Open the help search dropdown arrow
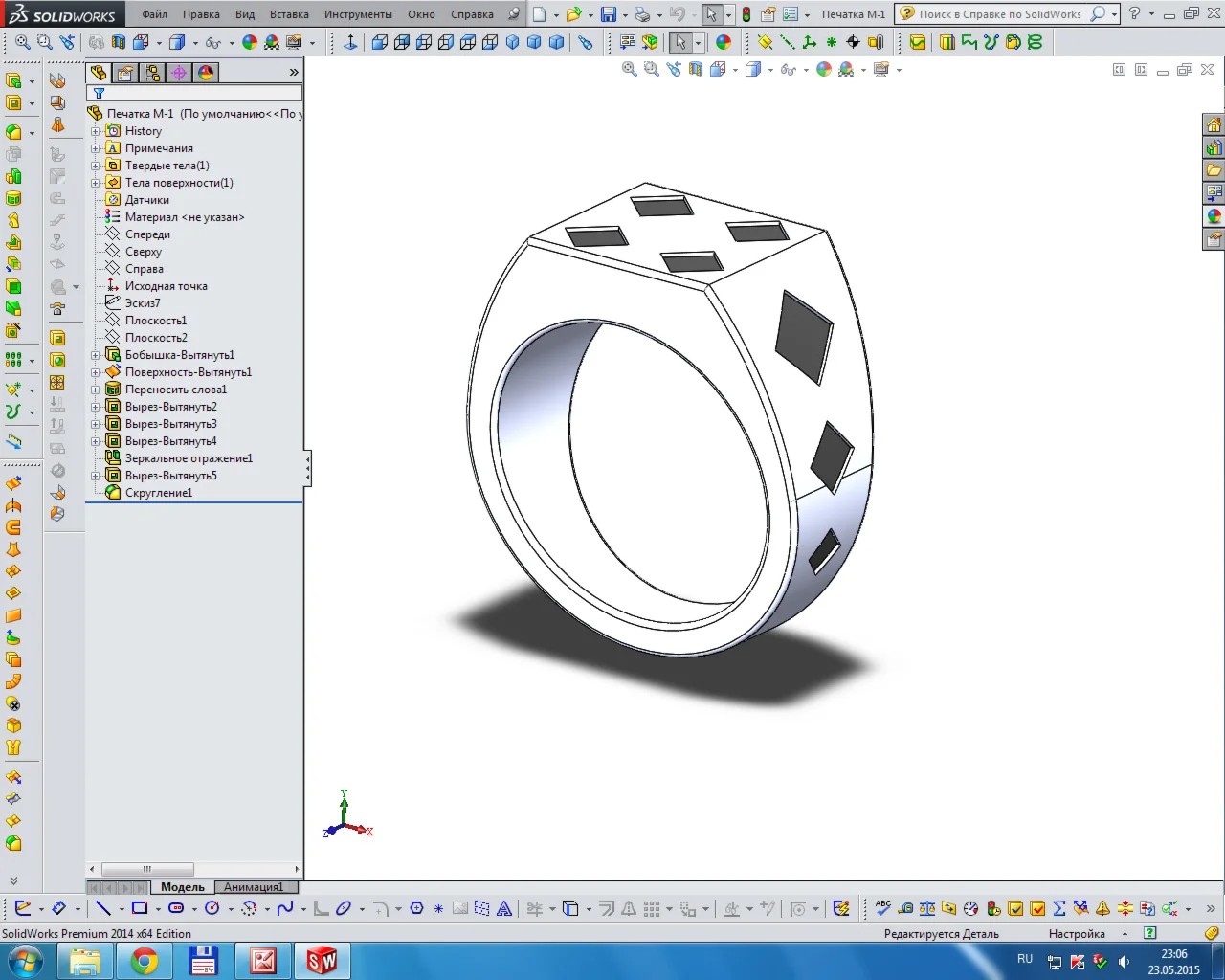1225x980 pixels. [1114, 14]
